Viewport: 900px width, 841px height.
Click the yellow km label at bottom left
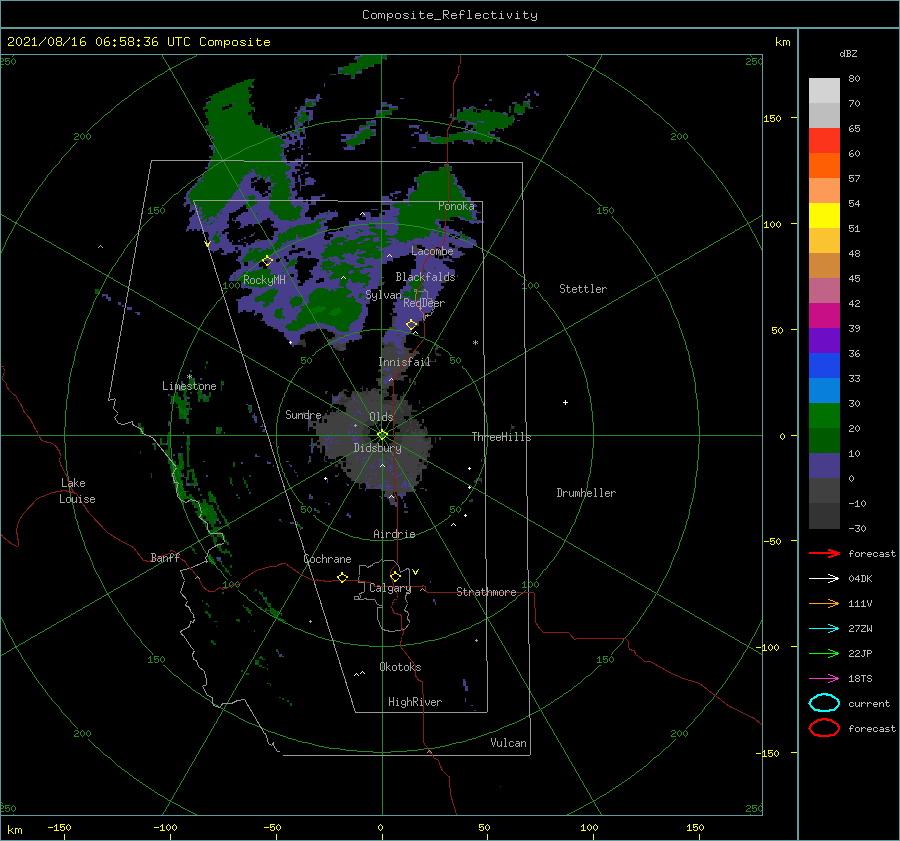(x=14, y=830)
